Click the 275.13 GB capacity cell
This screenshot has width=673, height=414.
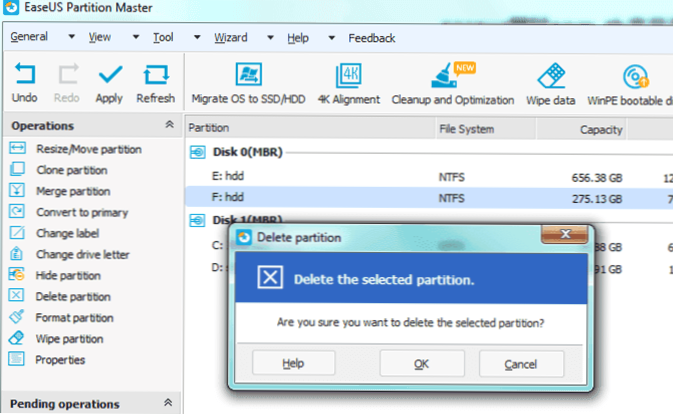tap(597, 199)
